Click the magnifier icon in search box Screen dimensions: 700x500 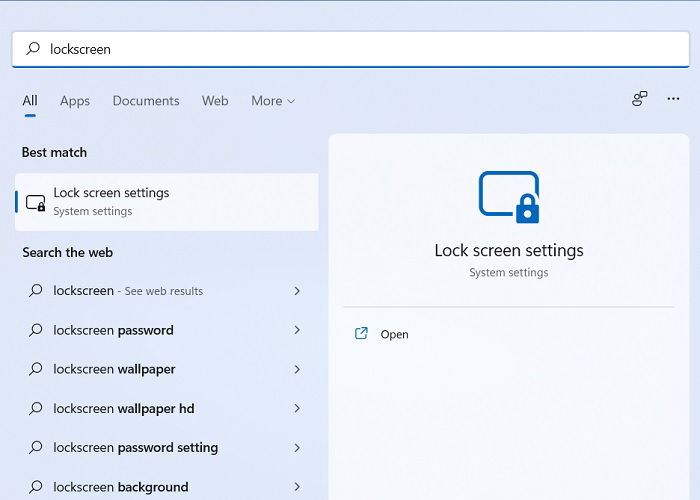tap(33, 48)
